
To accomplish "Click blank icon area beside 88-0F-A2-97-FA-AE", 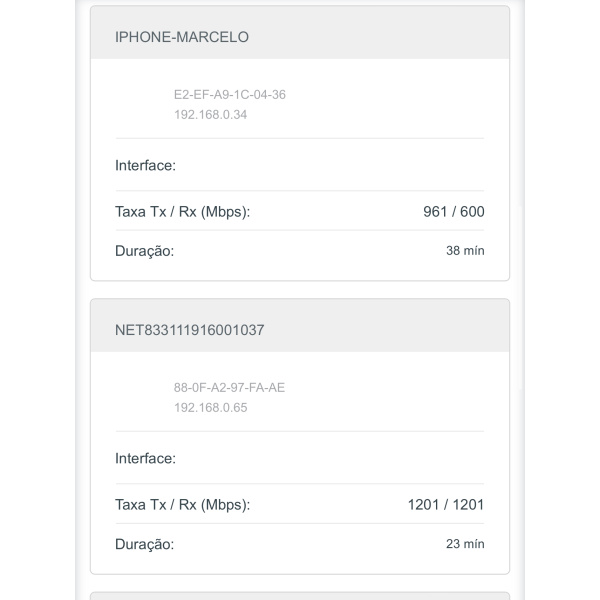I will [142, 397].
